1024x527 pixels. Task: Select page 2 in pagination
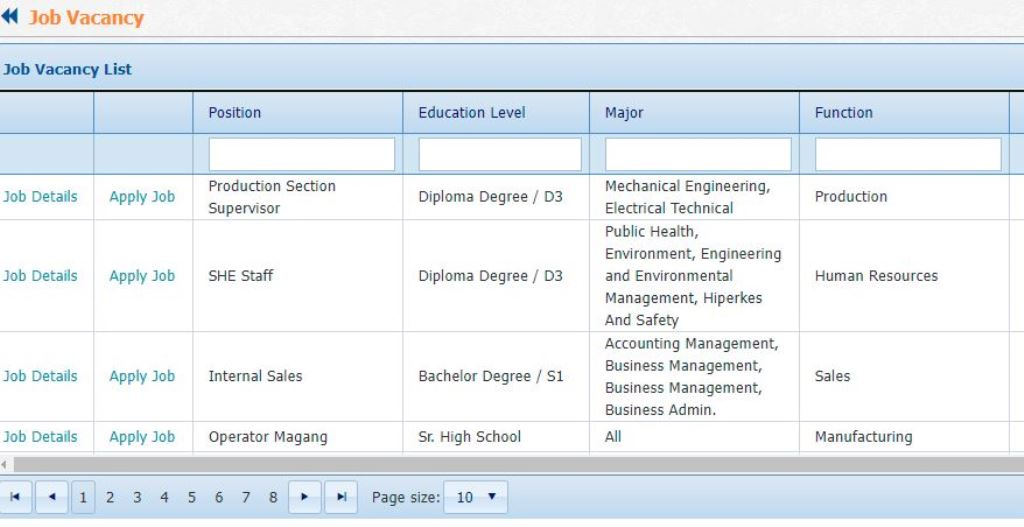[x=110, y=497]
